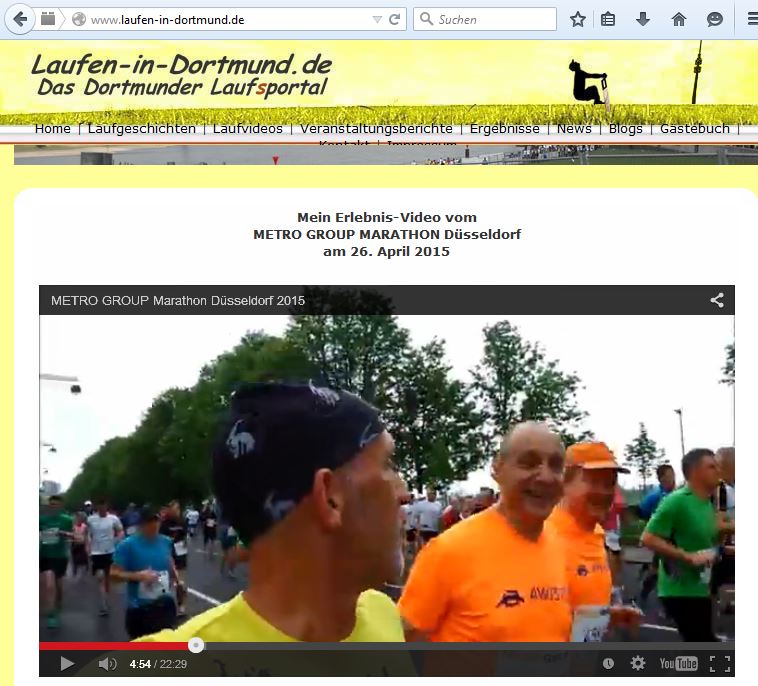Reload the page with the refresh icon
758x686 pixels.
click(x=395, y=19)
